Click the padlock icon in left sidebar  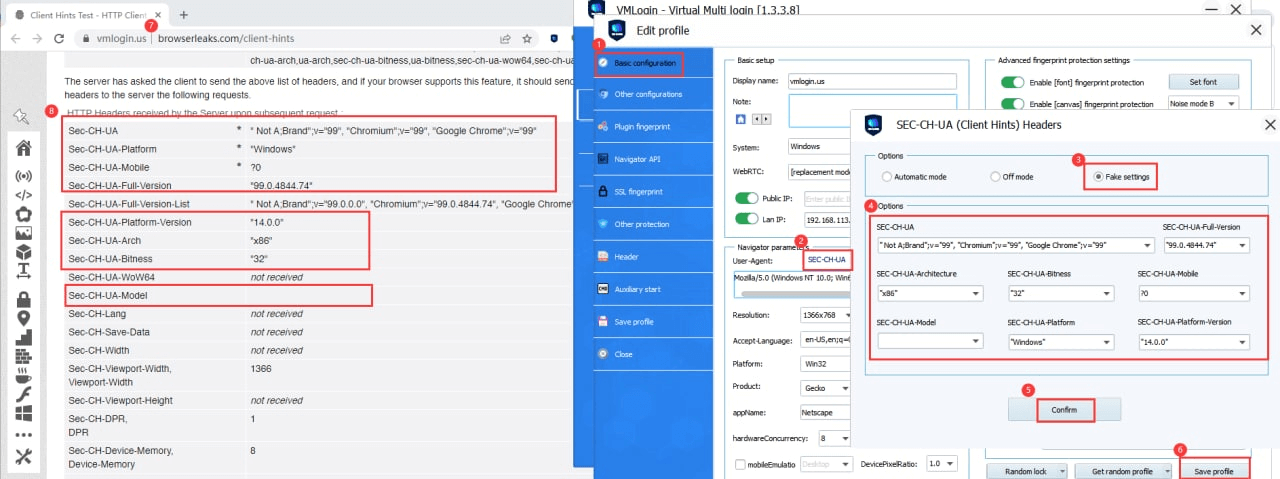[23, 299]
